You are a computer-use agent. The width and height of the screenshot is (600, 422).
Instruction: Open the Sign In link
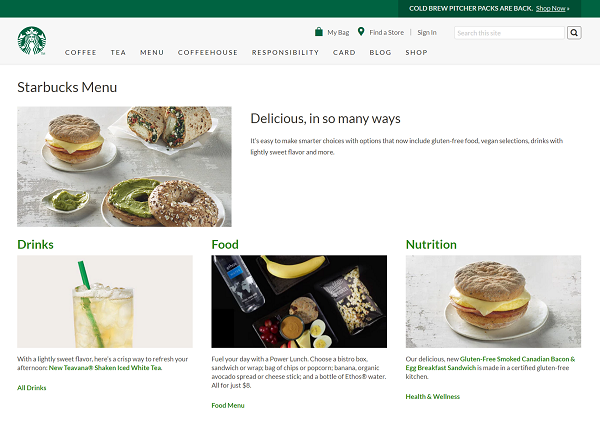click(x=427, y=33)
